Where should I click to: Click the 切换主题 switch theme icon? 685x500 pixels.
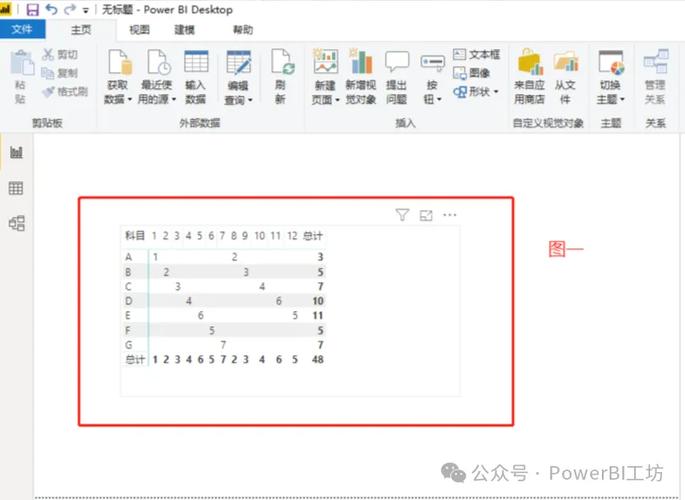click(x=611, y=62)
